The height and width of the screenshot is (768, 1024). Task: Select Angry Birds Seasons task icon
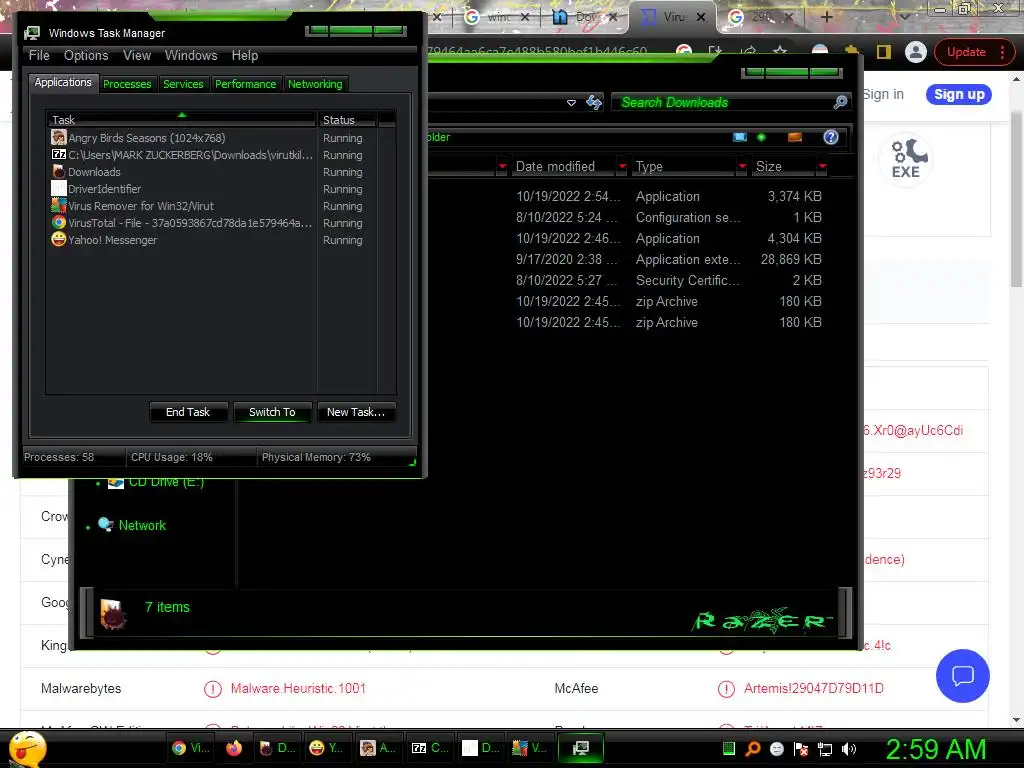[x=59, y=138]
